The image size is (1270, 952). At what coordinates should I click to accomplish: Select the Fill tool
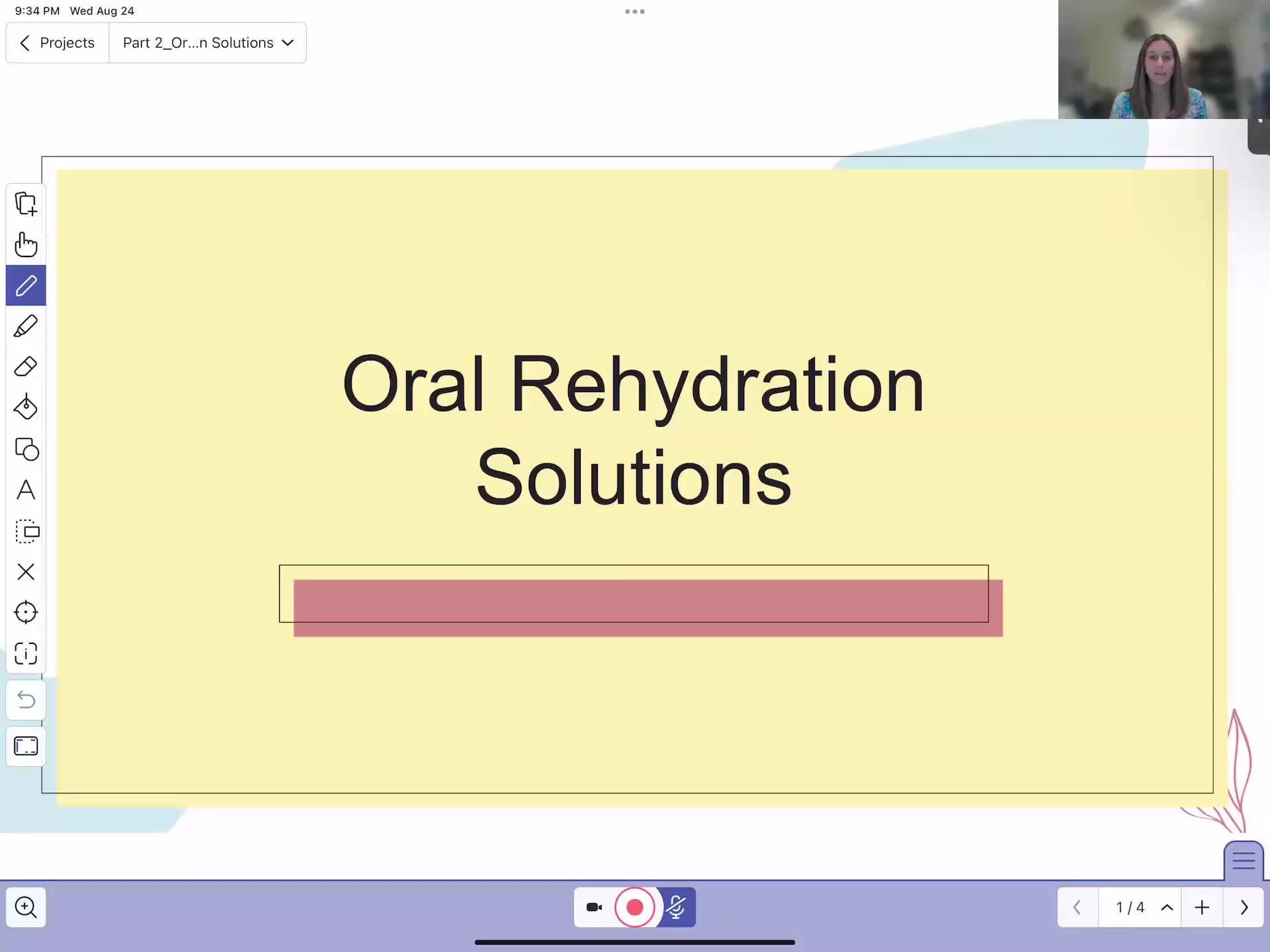point(26,407)
